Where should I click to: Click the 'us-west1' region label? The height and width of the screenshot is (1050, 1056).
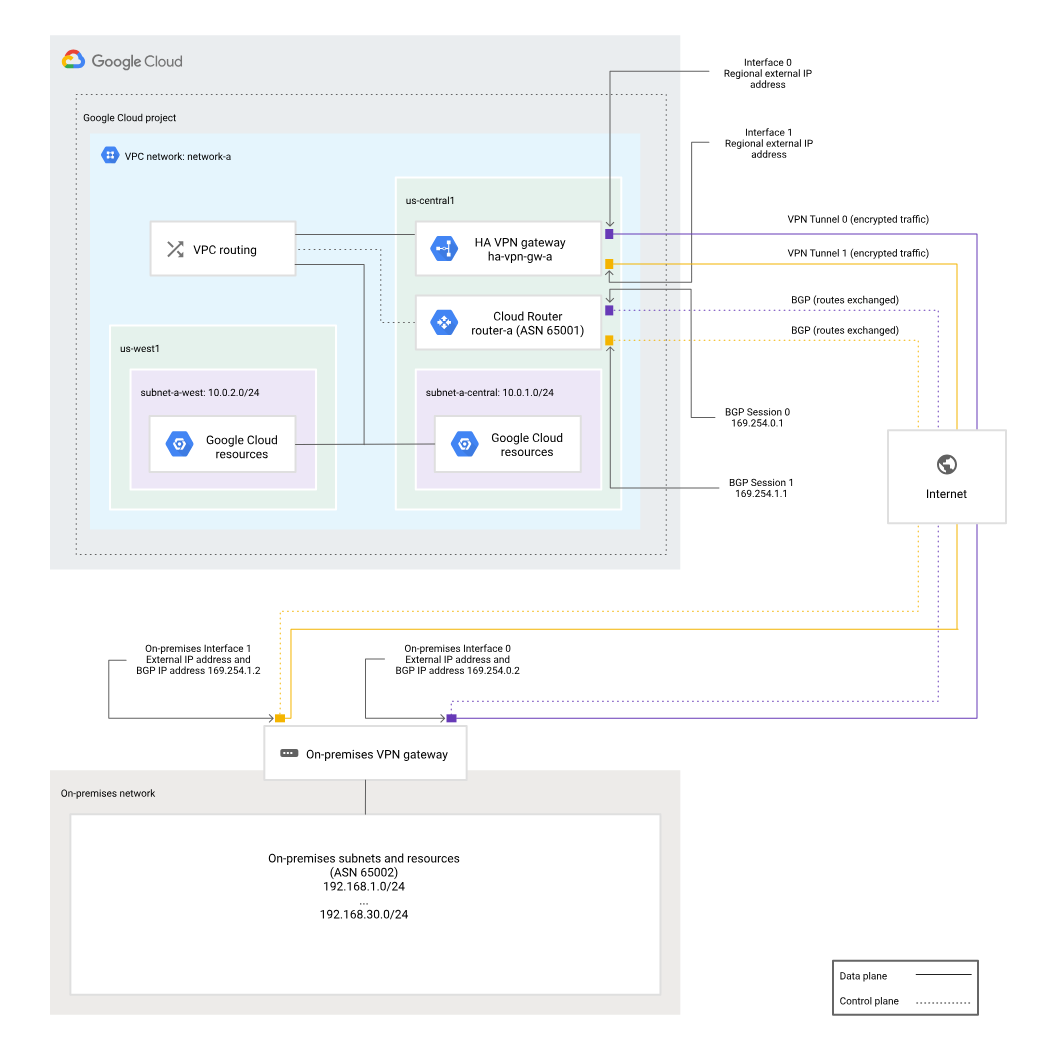(x=139, y=349)
